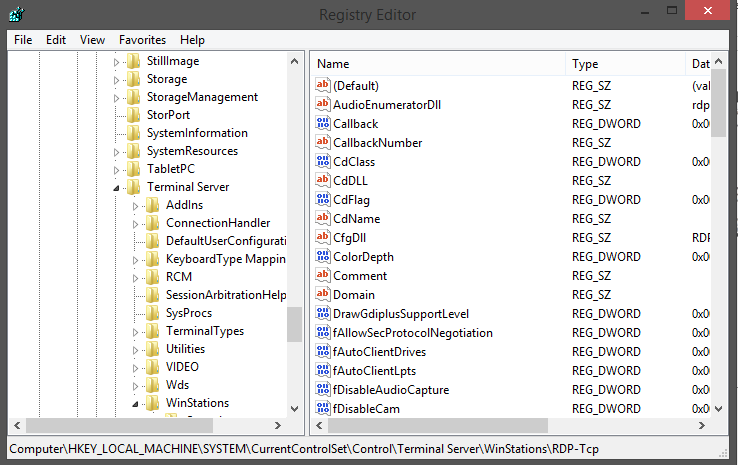Screen dimensions: 738x465
Task: Expand the VIDEO key arrow
Action: pos(136,367)
